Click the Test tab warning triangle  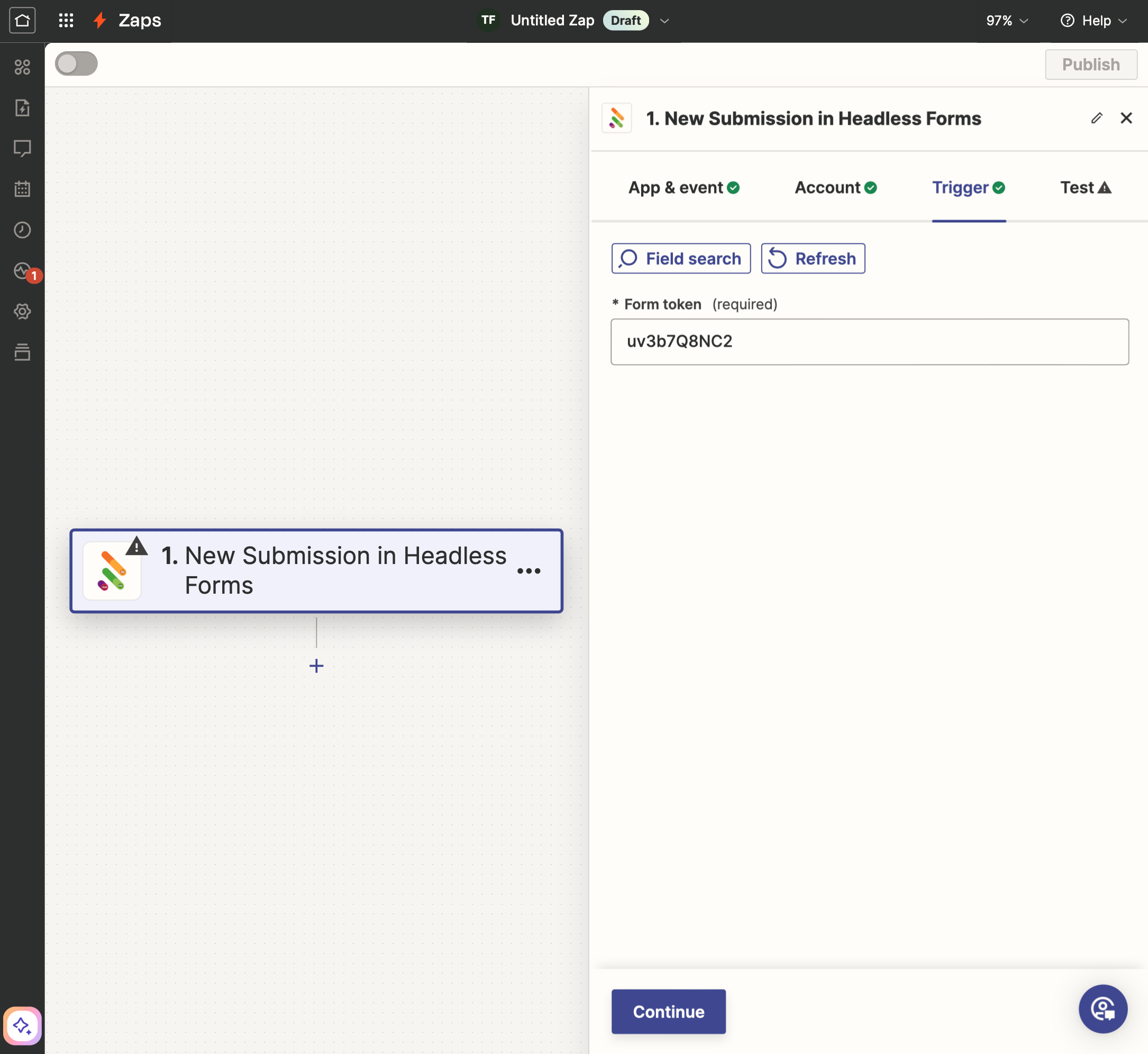pyautogui.click(x=1105, y=188)
